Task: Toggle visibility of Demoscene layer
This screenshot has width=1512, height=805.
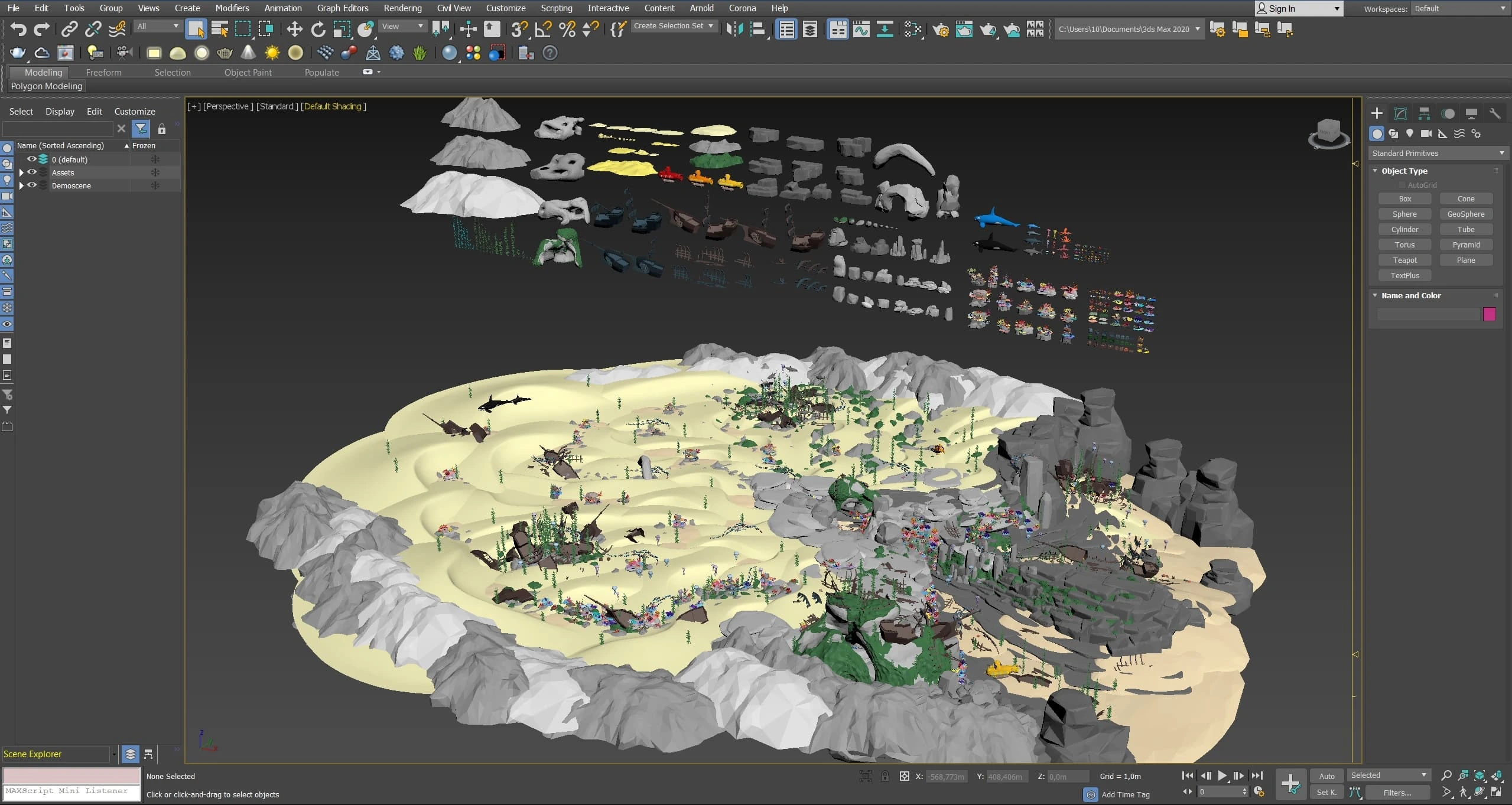Action: click(32, 185)
